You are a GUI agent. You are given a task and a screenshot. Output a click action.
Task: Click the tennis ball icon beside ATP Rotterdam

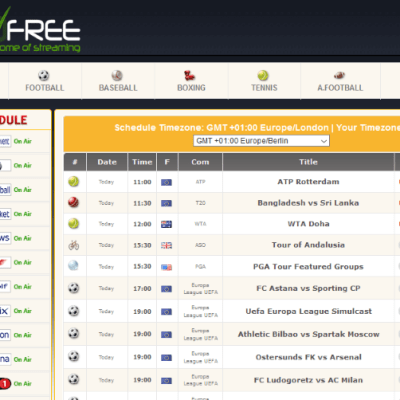[x=74, y=182]
